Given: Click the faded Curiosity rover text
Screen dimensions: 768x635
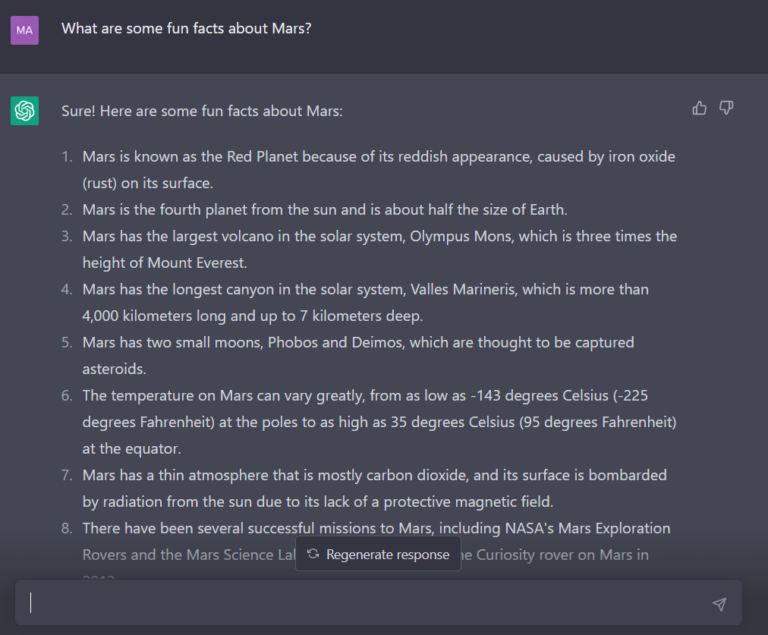Looking at the screenshot, I should 555,555.
